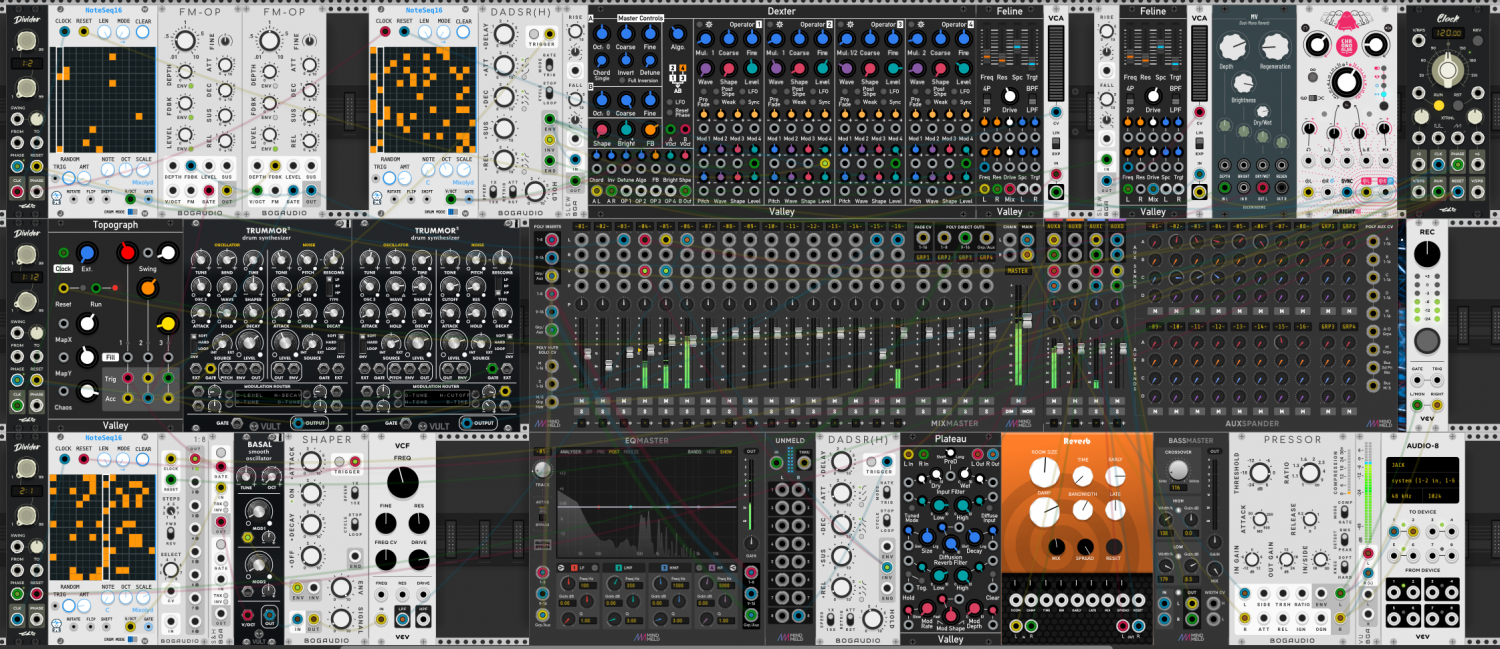Click the Dry/Wet knob on the MV reverb
Viewport: 1500px width, 649px height.
point(1262,113)
